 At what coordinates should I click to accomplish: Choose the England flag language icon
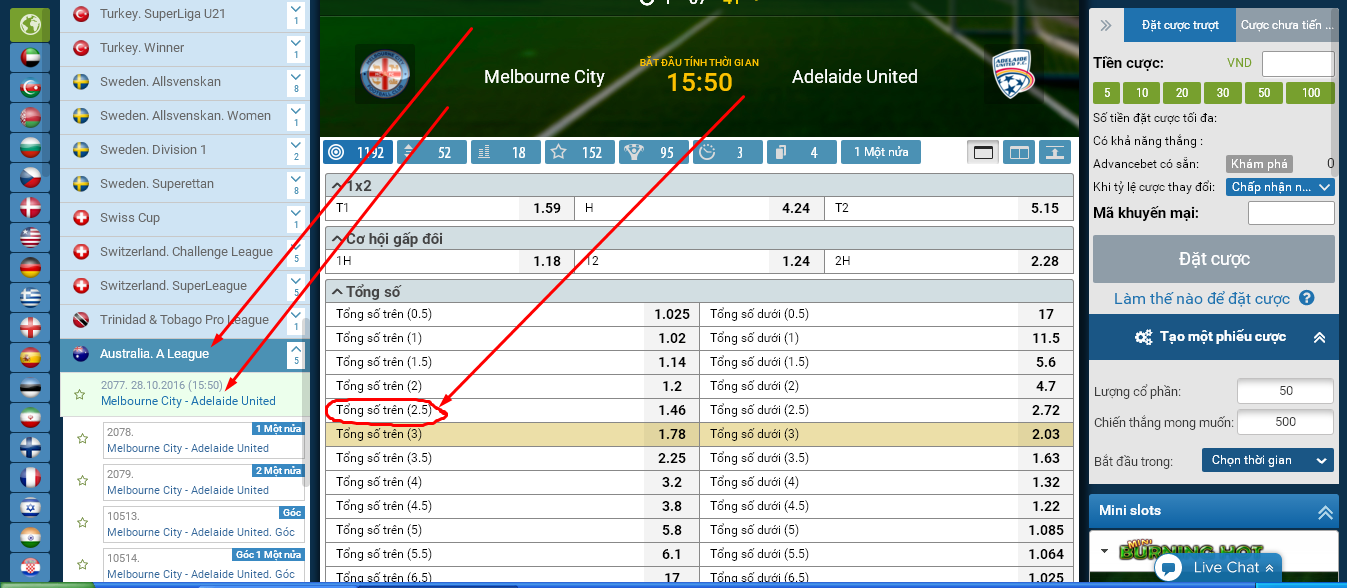point(30,328)
